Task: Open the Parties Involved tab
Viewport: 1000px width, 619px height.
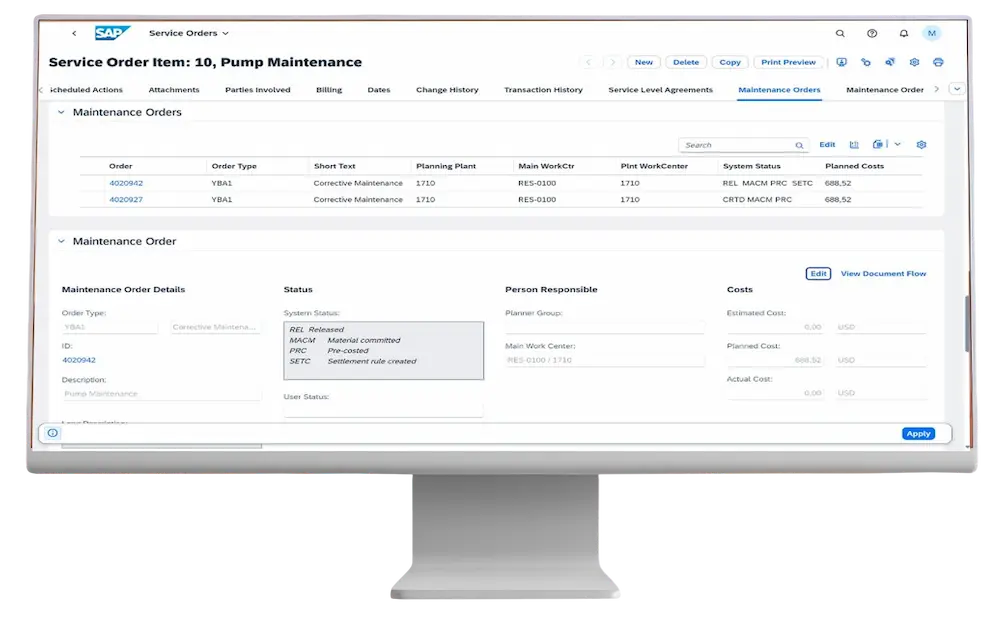Action: pos(258,90)
